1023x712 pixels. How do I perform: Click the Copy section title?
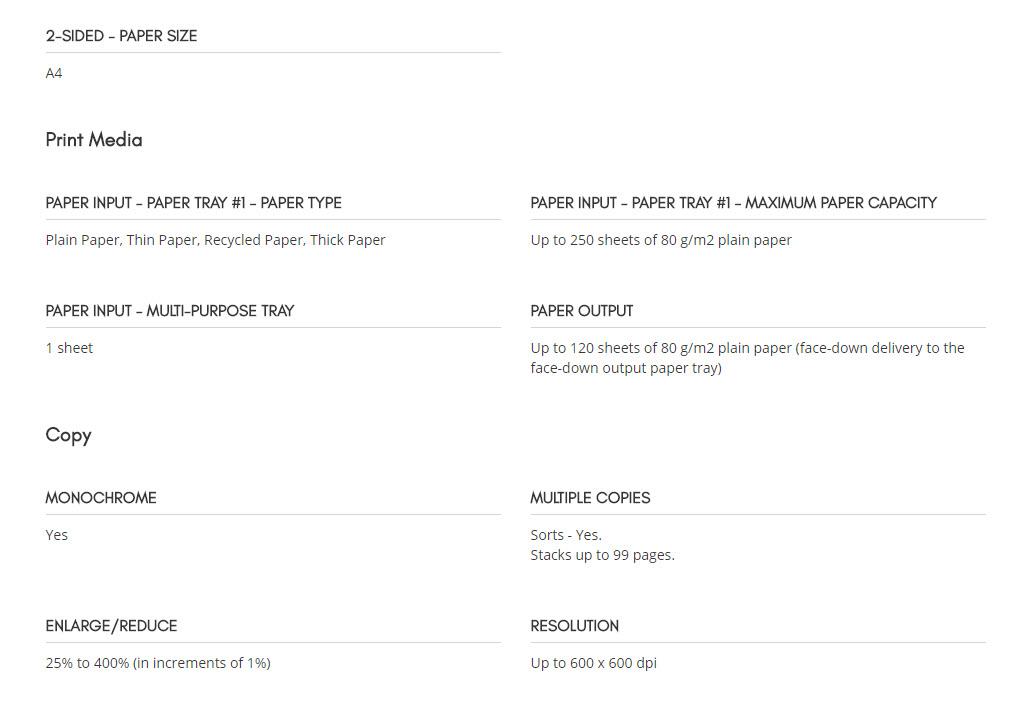(x=69, y=435)
